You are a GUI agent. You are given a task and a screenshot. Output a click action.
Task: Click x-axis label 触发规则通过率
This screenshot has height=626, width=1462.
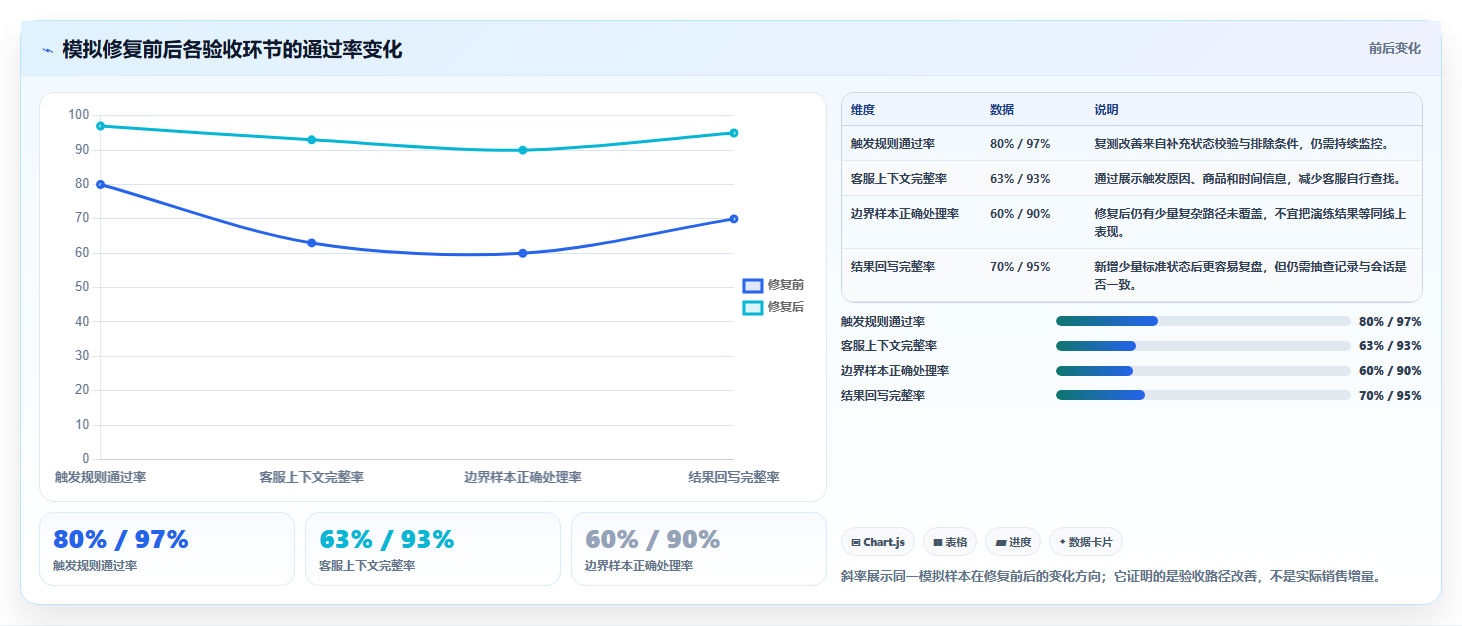tap(101, 477)
